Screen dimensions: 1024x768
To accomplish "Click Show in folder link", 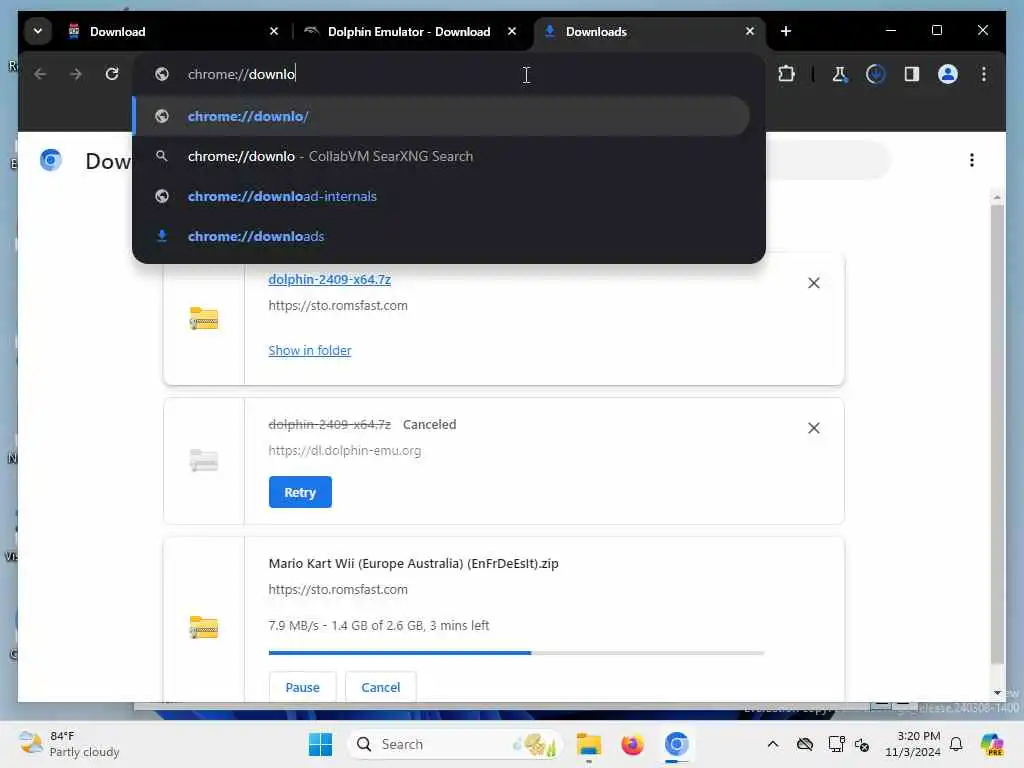I will 310,351.
